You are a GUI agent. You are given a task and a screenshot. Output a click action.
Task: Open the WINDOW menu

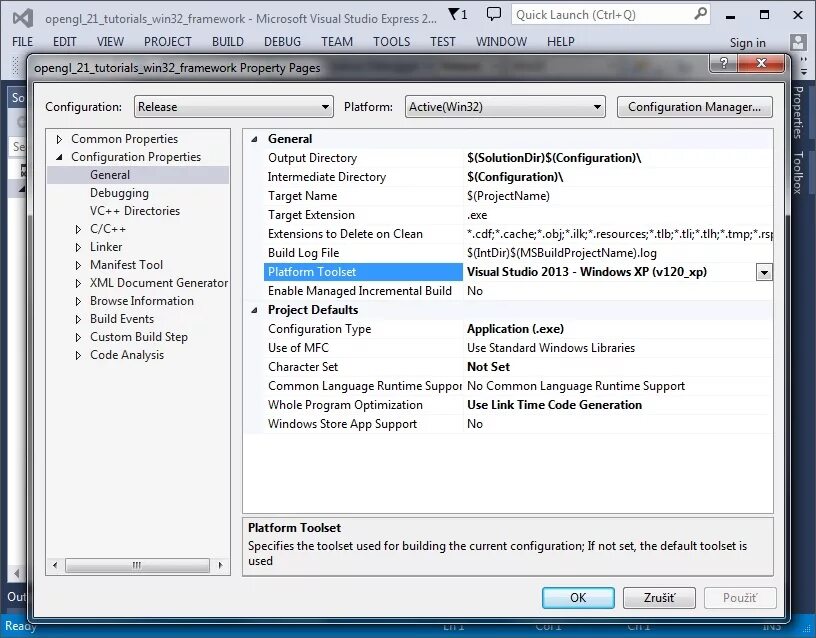point(501,42)
